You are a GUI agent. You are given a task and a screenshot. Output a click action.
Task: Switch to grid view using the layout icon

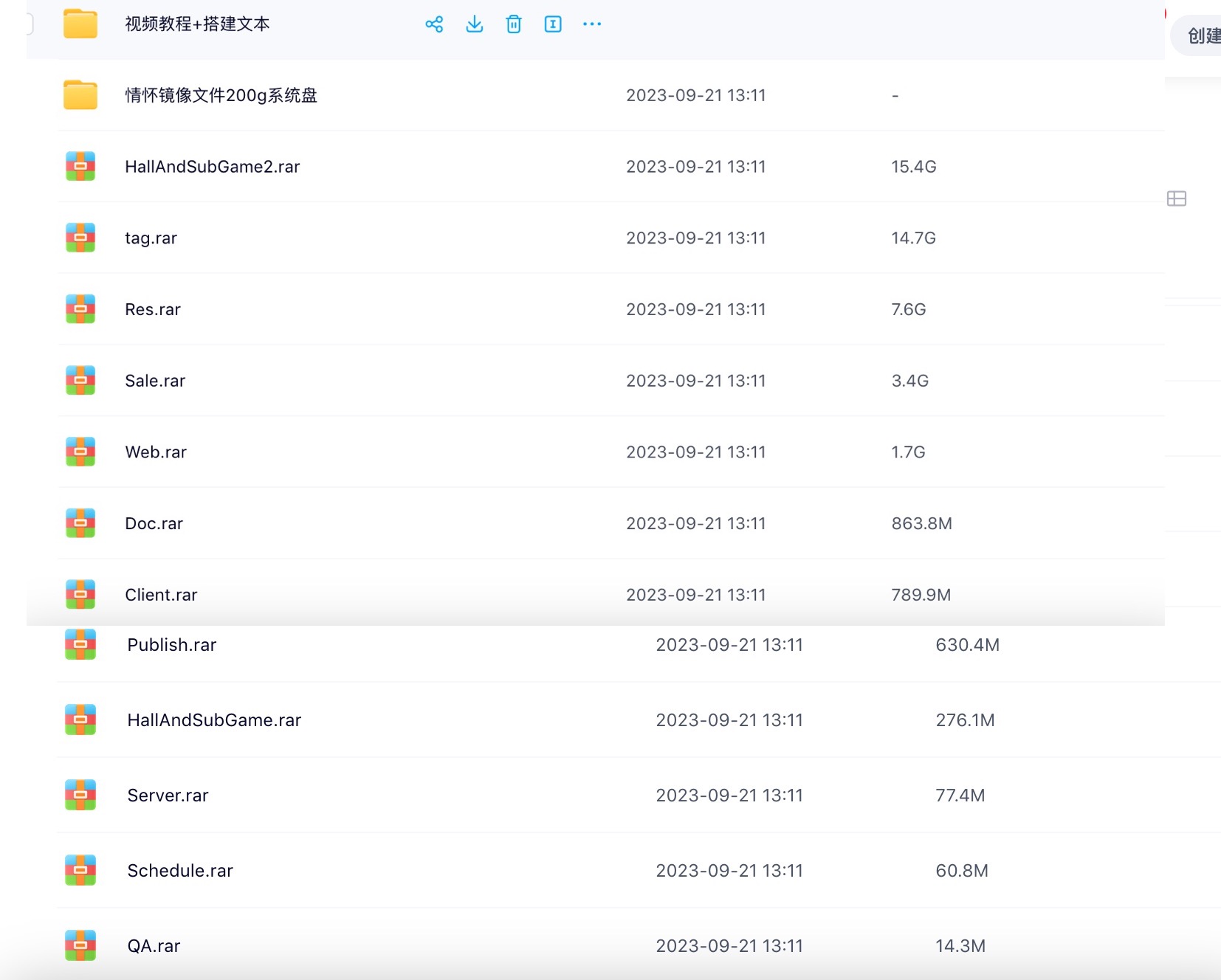pyautogui.click(x=1177, y=198)
